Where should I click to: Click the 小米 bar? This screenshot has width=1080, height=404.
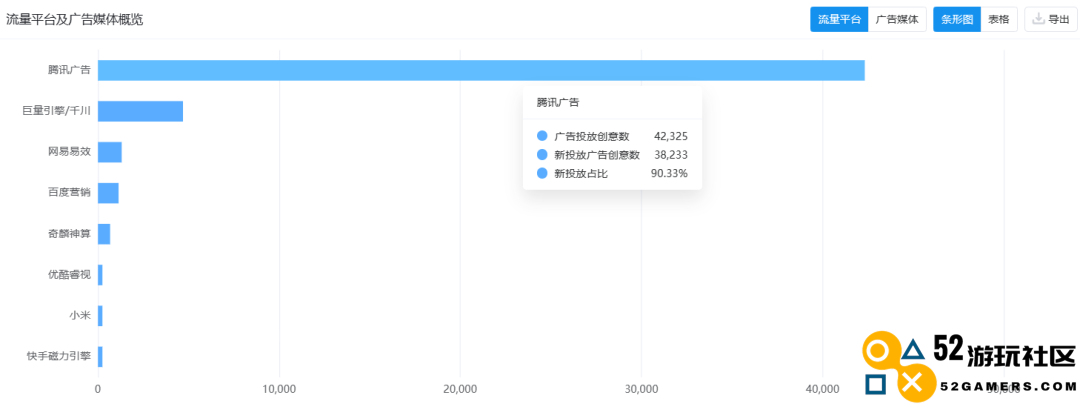click(x=100, y=316)
